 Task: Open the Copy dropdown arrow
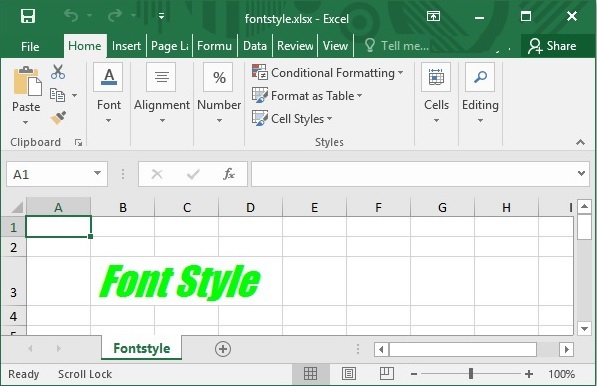pos(75,95)
